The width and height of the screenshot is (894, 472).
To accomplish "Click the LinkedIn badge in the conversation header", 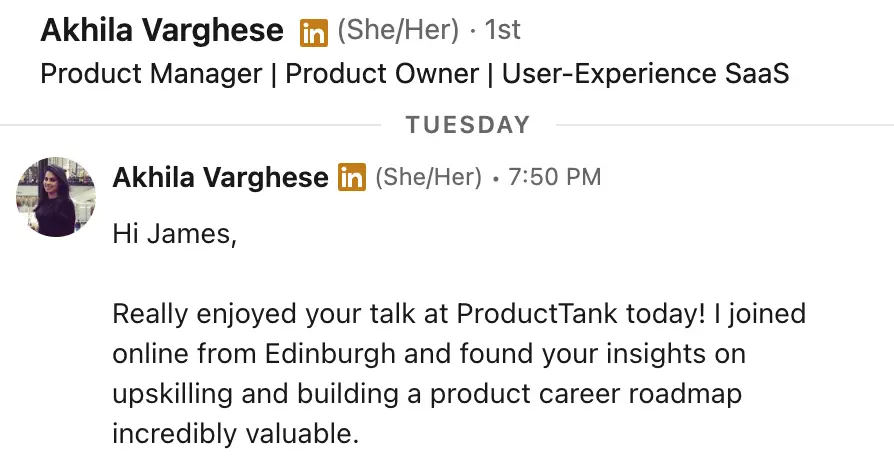I will [x=314, y=32].
